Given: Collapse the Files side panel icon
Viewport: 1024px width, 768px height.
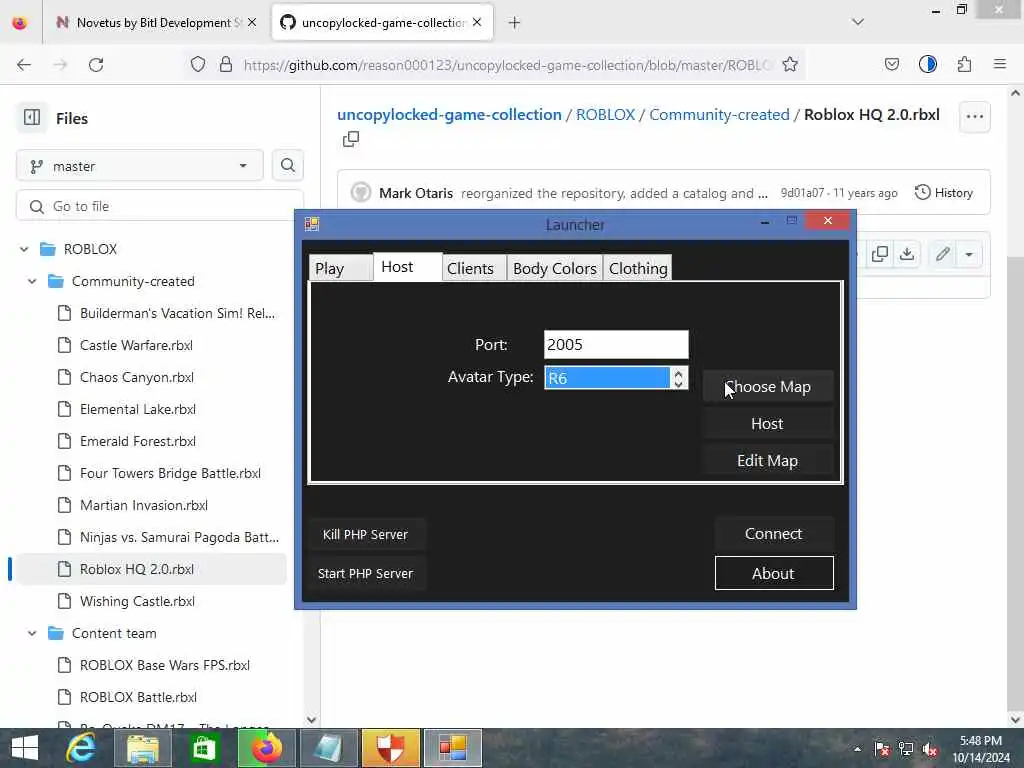Looking at the screenshot, I should point(31,118).
